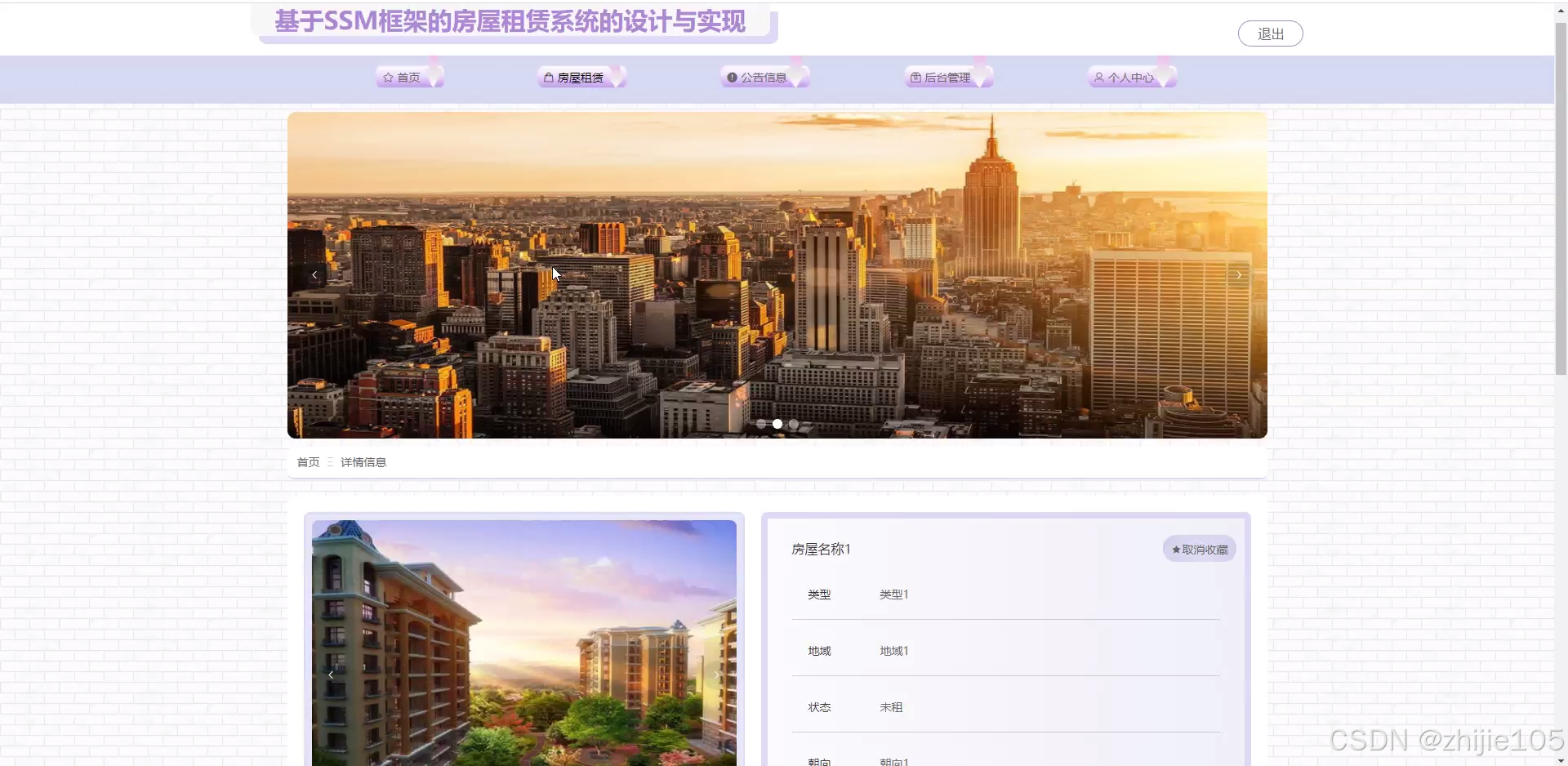Click the right arrow on house photo carousel
This screenshot has height=766, width=1568.
click(x=717, y=675)
